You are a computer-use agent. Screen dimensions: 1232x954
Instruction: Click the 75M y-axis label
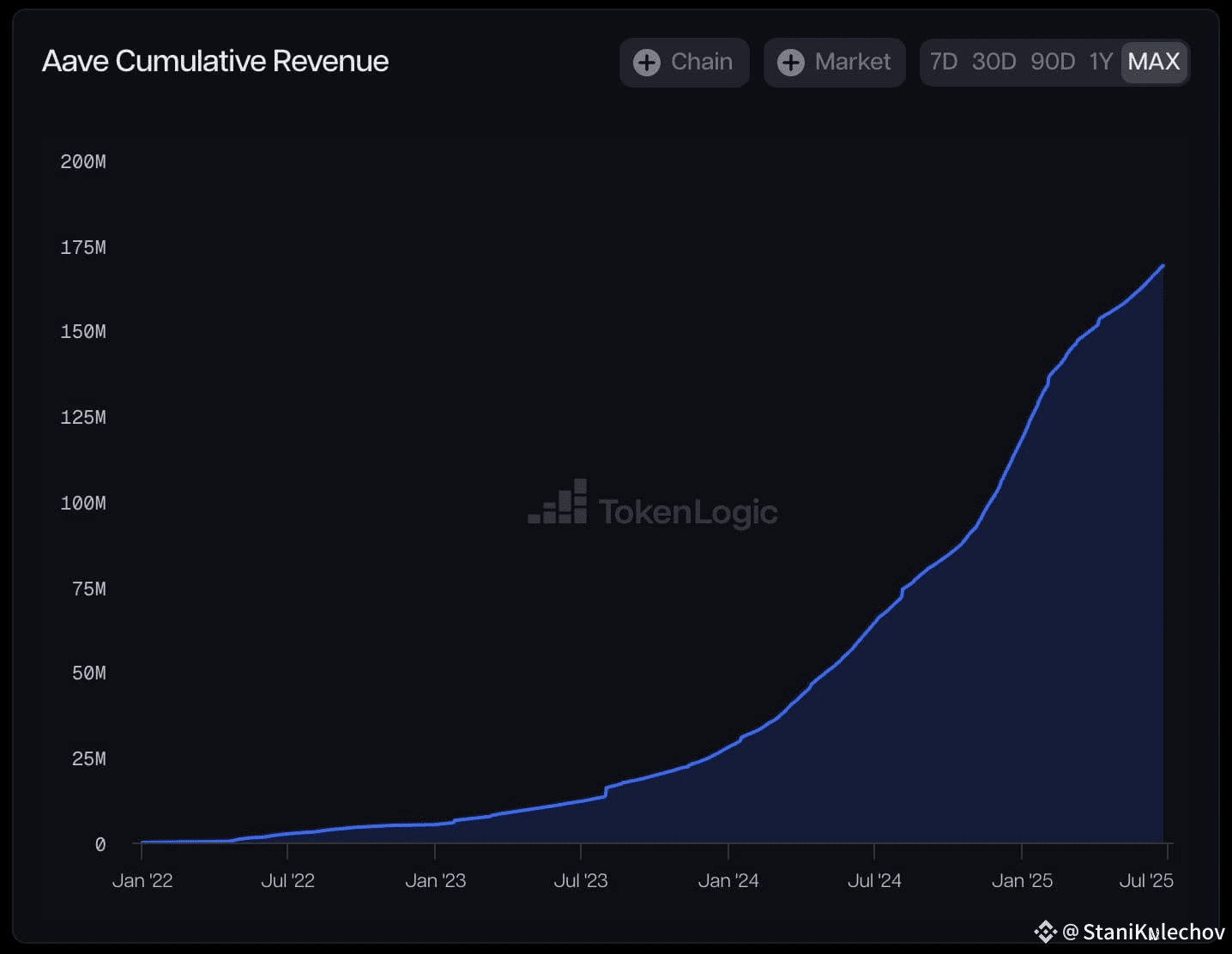(x=89, y=589)
